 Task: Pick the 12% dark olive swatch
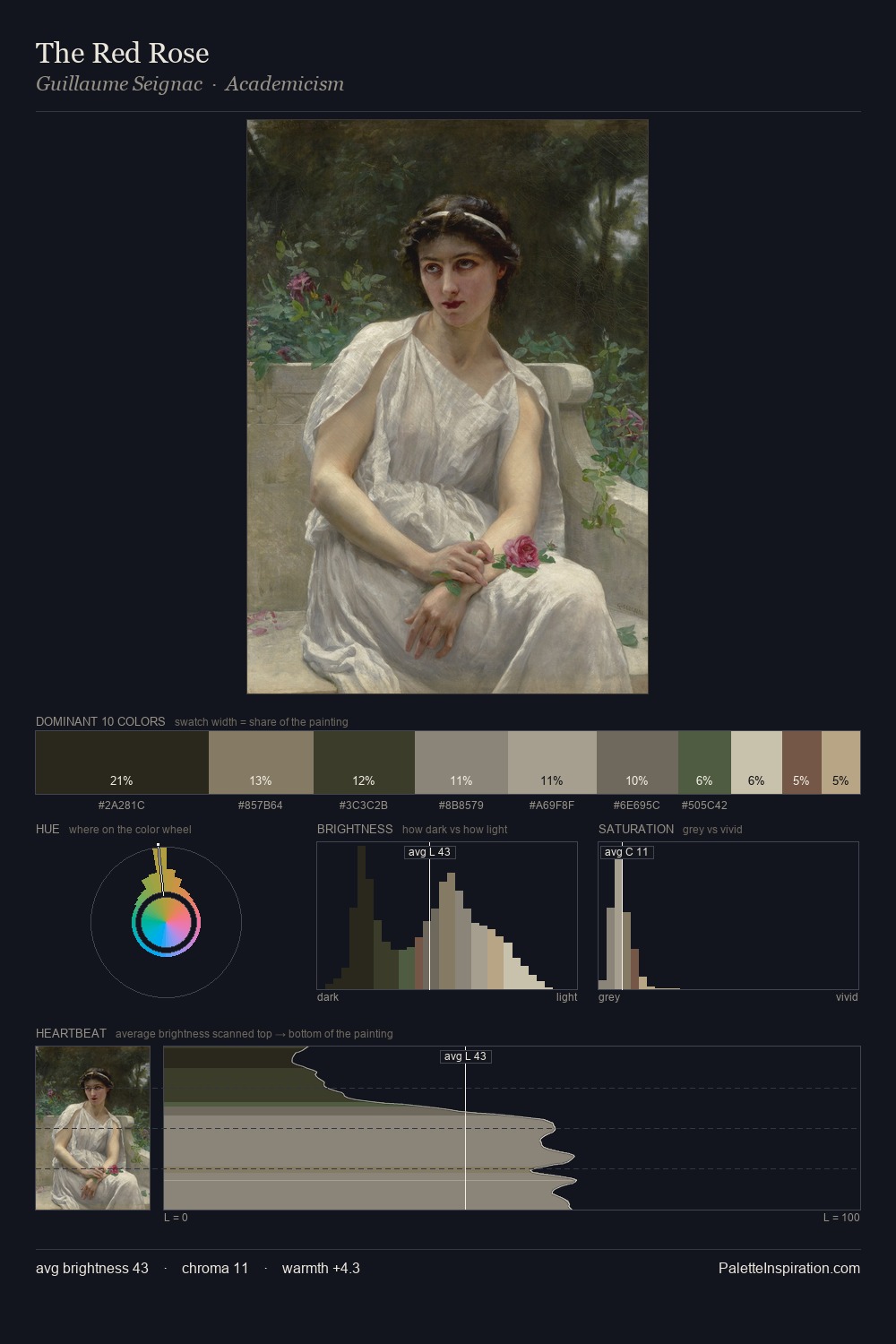click(x=364, y=762)
